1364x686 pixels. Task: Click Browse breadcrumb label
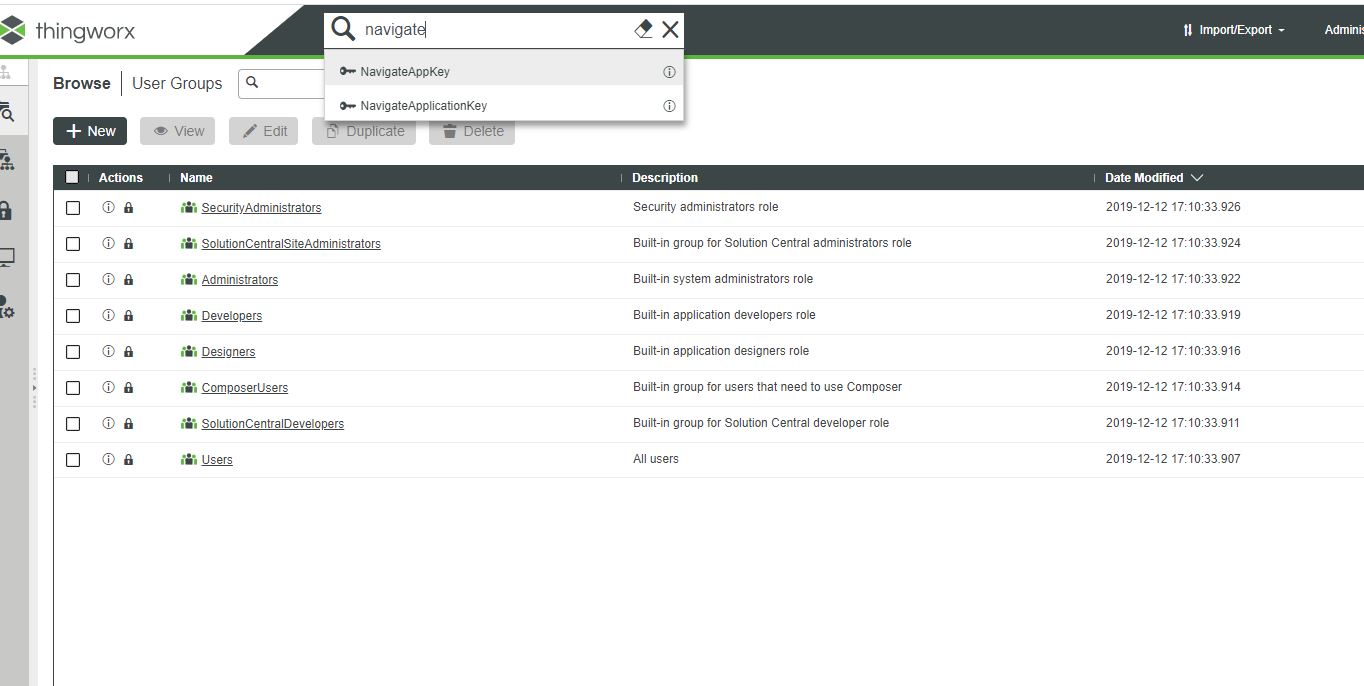pos(82,83)
